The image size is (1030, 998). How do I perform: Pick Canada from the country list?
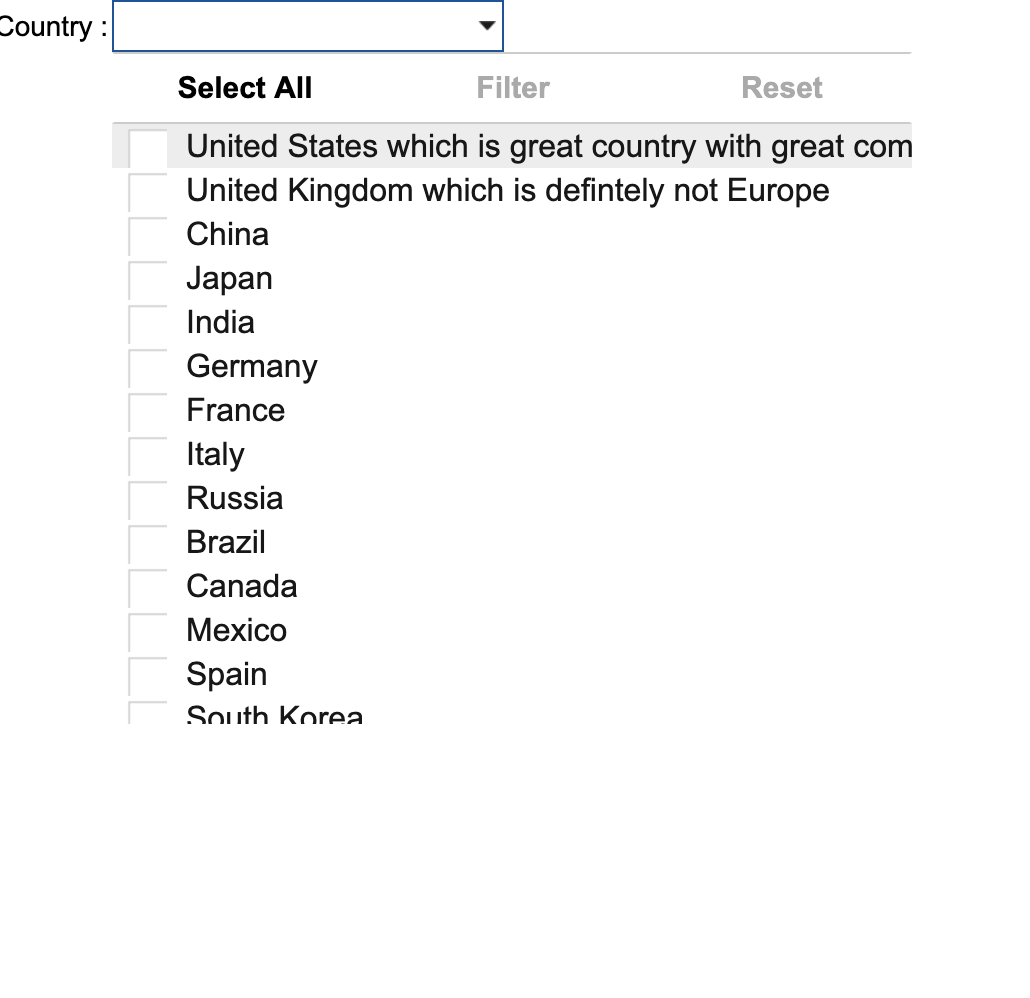[242, 586]
